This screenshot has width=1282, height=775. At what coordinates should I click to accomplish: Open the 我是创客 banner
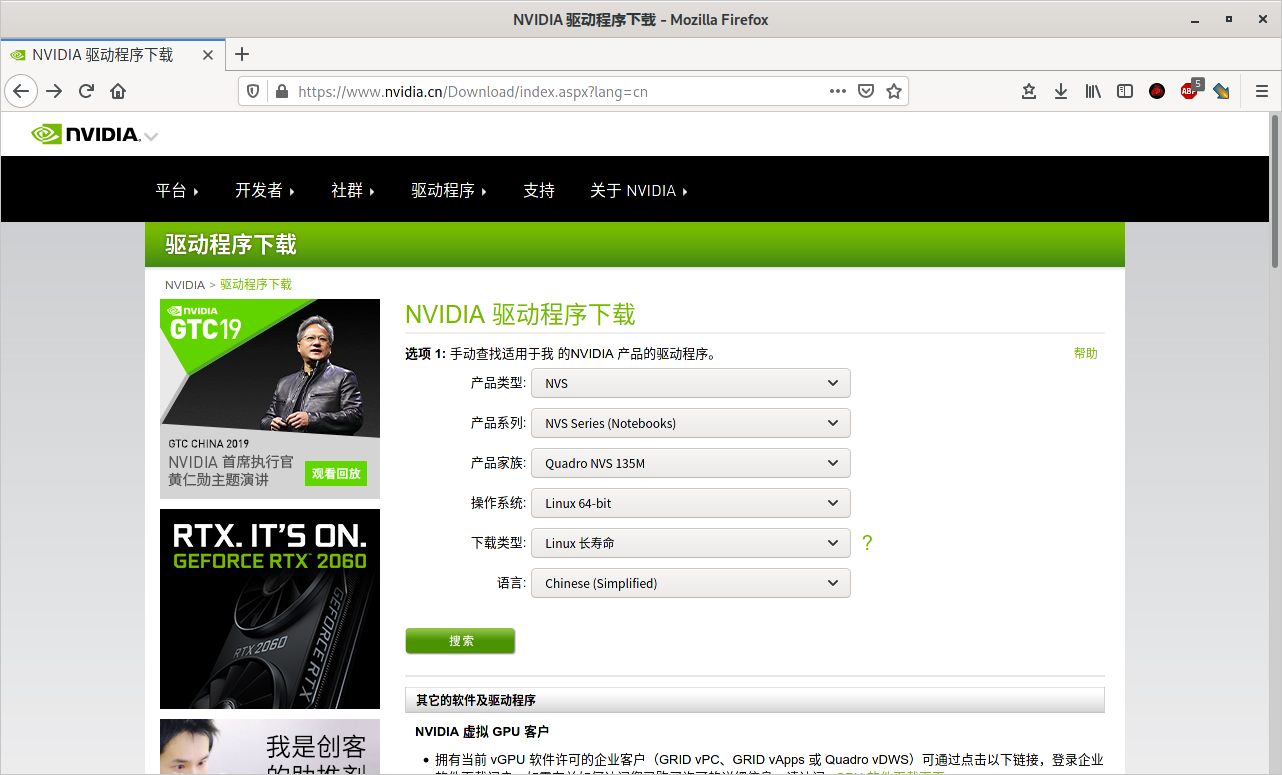(x=270, y=746)
